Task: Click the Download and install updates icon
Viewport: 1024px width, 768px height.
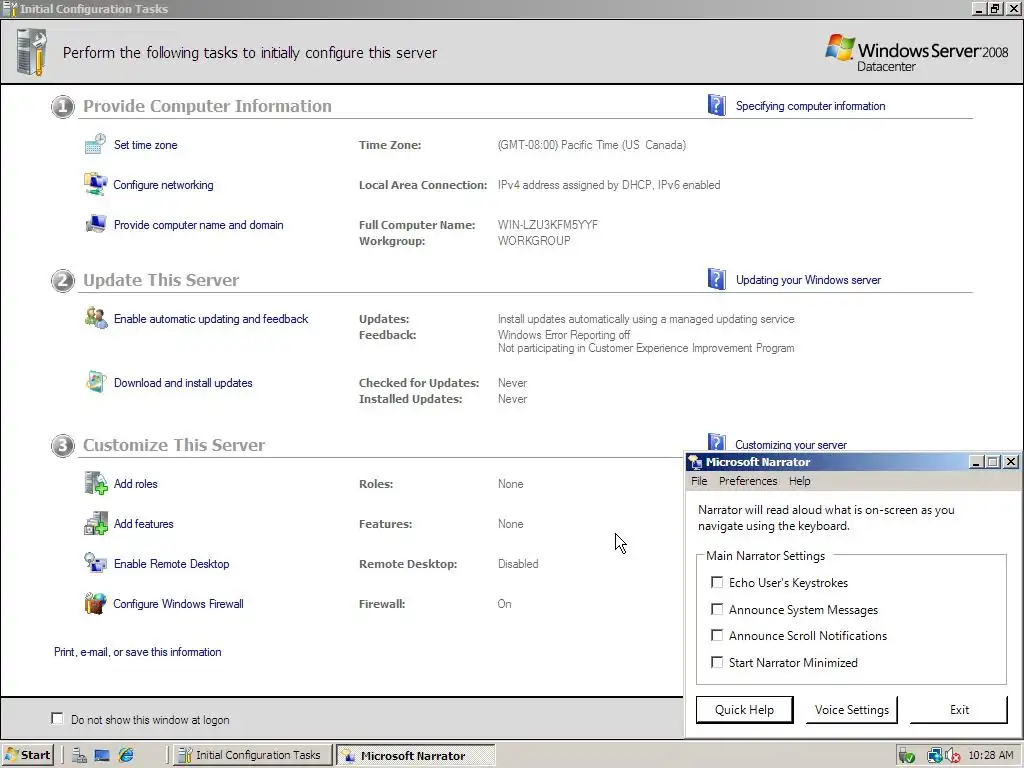Action: [x=95, y=382]
